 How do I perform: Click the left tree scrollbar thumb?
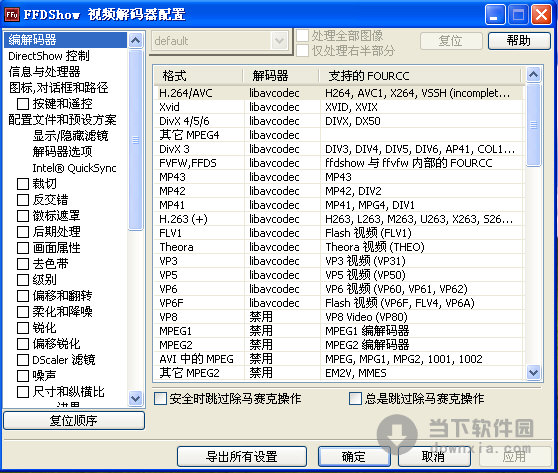pyautogui.click(x=135, y=140)
